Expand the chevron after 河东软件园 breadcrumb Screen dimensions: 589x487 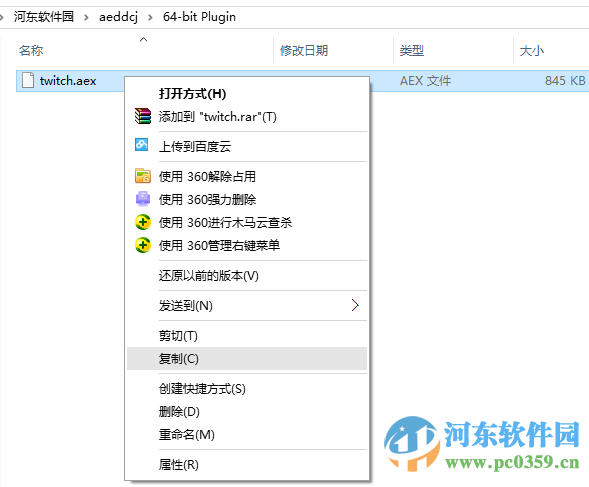click(x=86, y=17)
